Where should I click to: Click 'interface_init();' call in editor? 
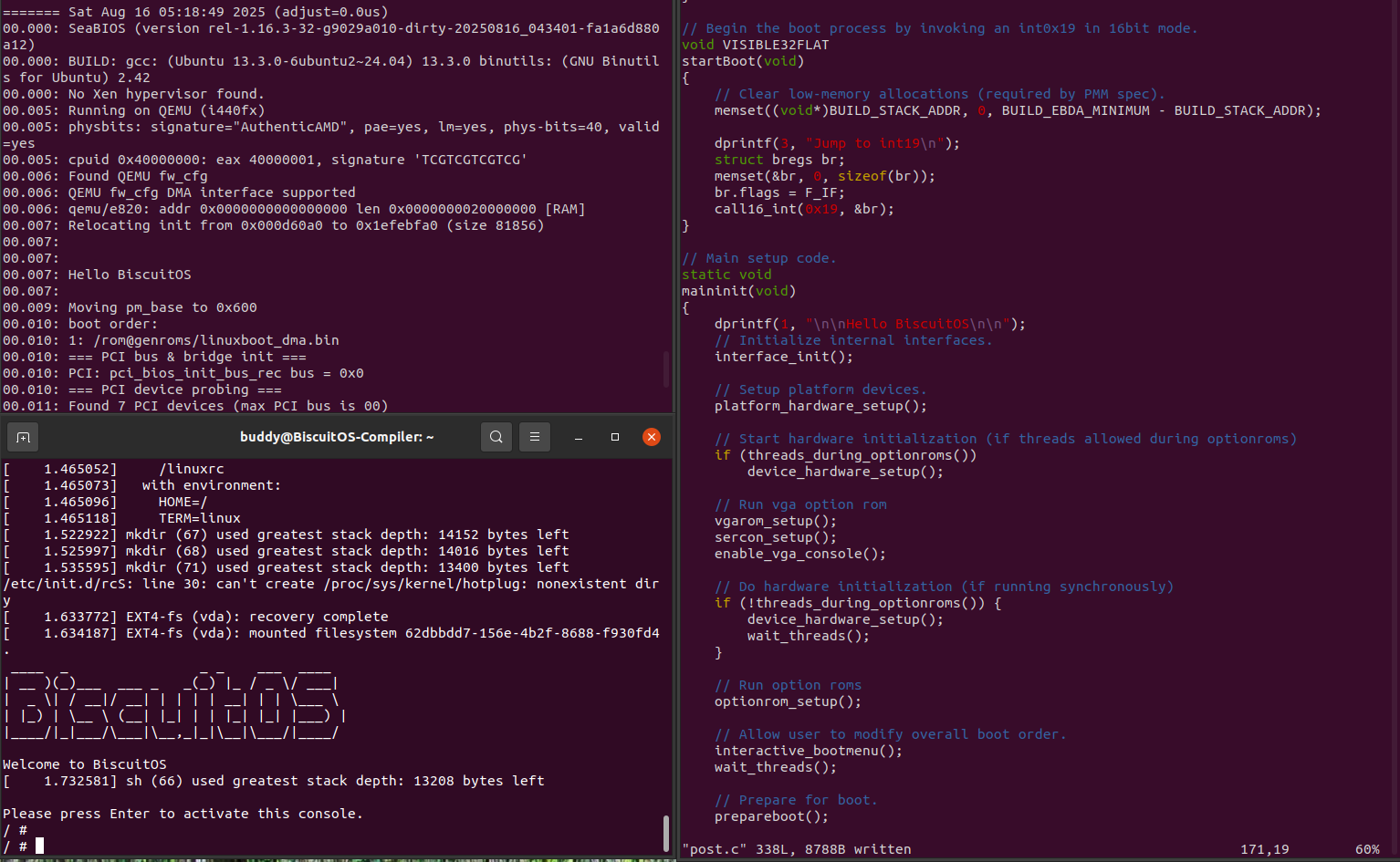(784, 357)
